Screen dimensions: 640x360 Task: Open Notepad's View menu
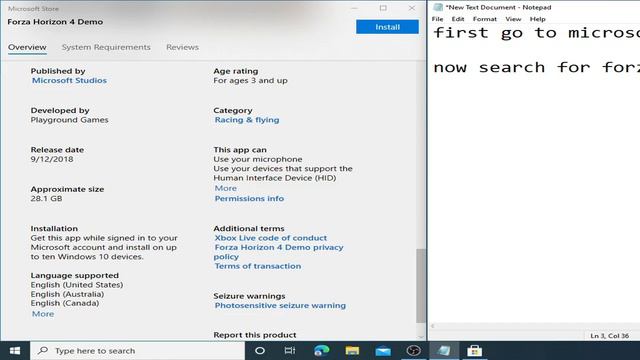click(x=513, y=19)
